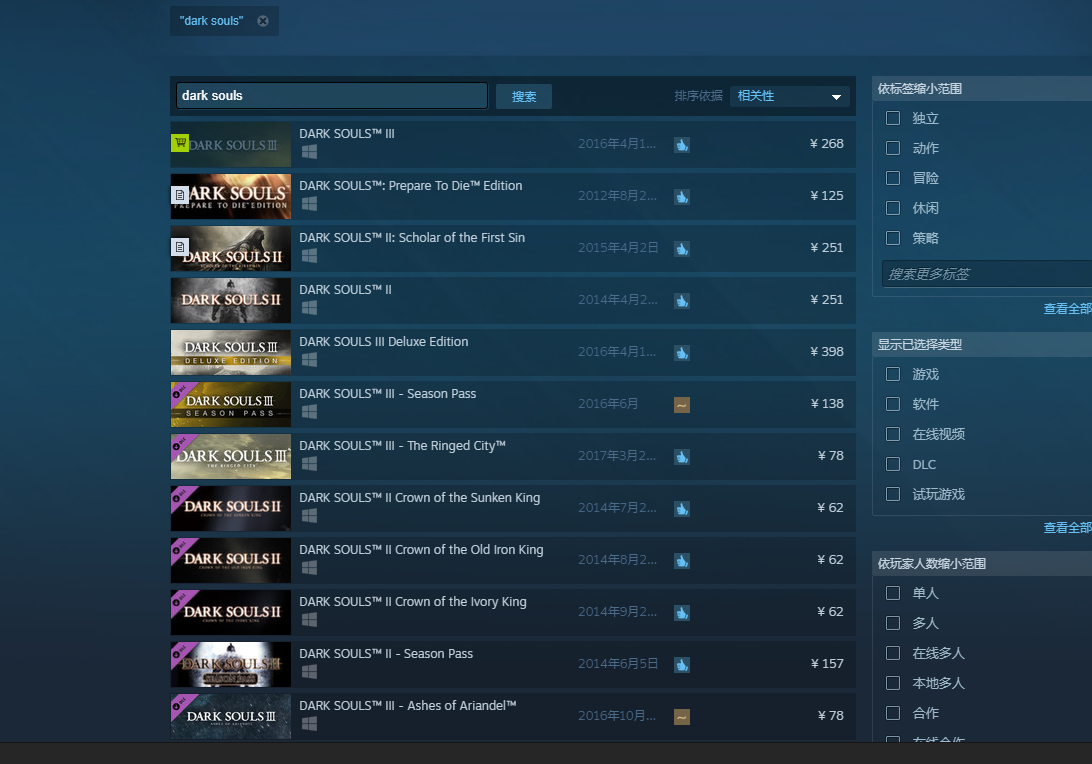Open DARK SOULS™ III title link
This screenshot has width=1092, height=764.
(x=347, y=134)
